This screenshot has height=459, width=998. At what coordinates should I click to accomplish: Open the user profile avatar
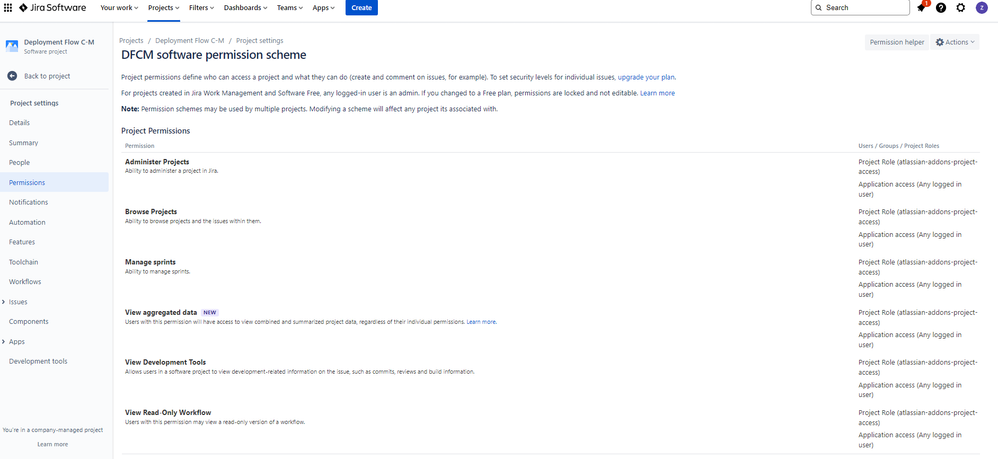pyautogui.click(x=981, y=8)
